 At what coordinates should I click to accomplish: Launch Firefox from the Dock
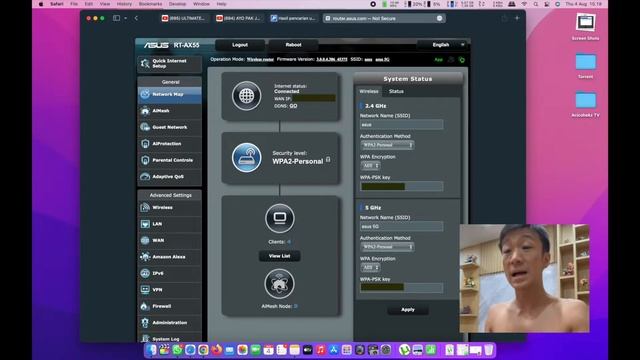(216, 350)
